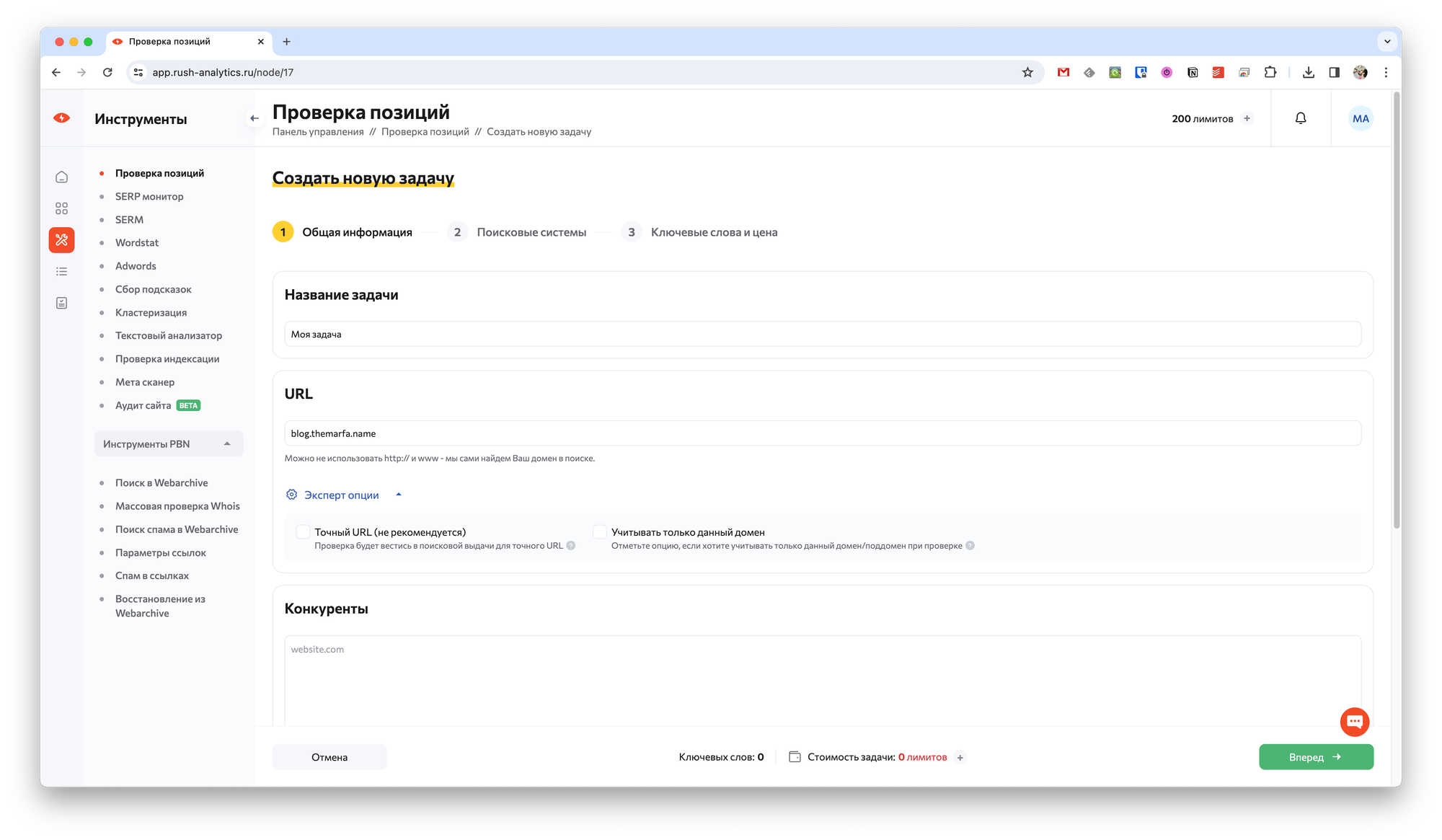Click the Название задачи input field
1442x840 pixels.
tap(822, 335)
